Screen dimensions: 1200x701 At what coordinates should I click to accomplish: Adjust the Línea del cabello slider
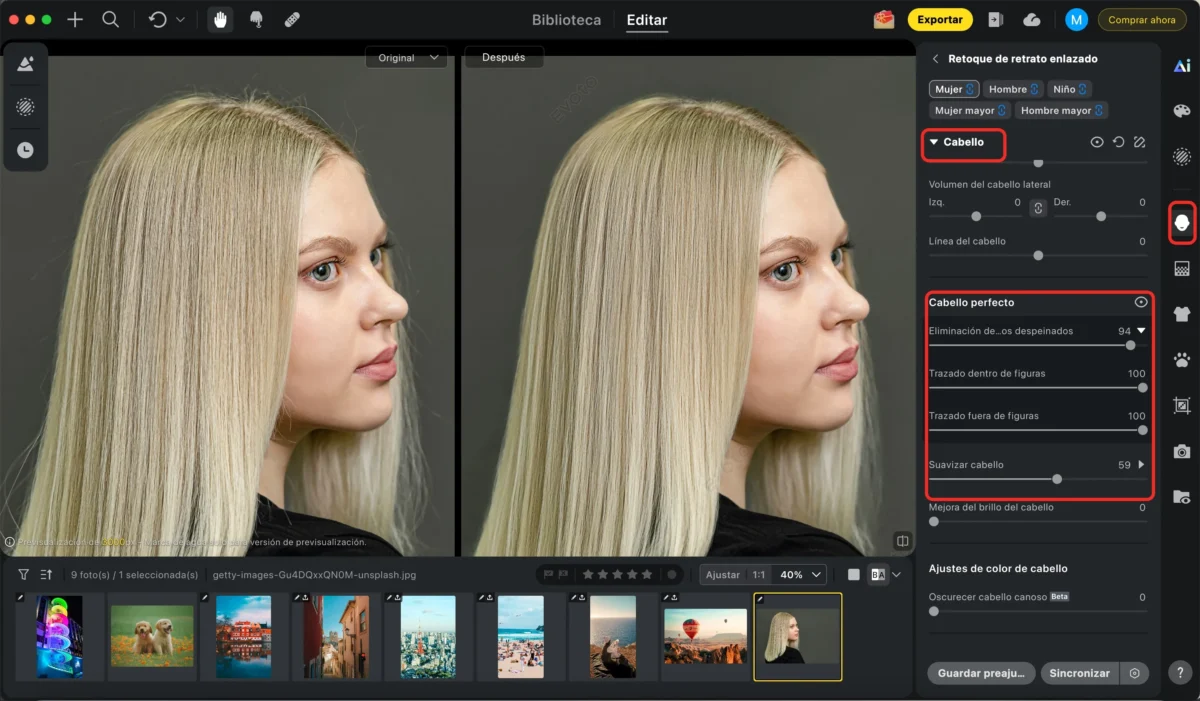pos(1038,255)
